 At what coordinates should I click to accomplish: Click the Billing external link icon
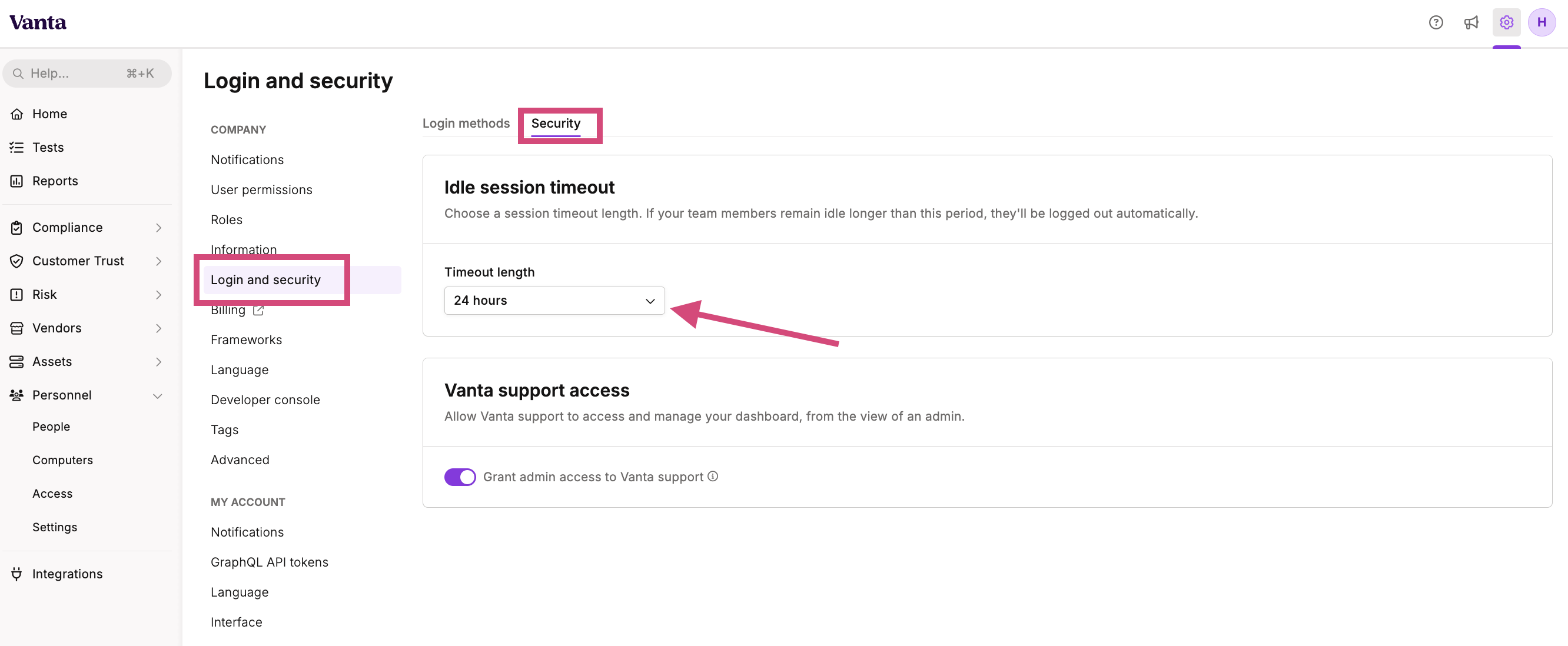pos(258,310)
